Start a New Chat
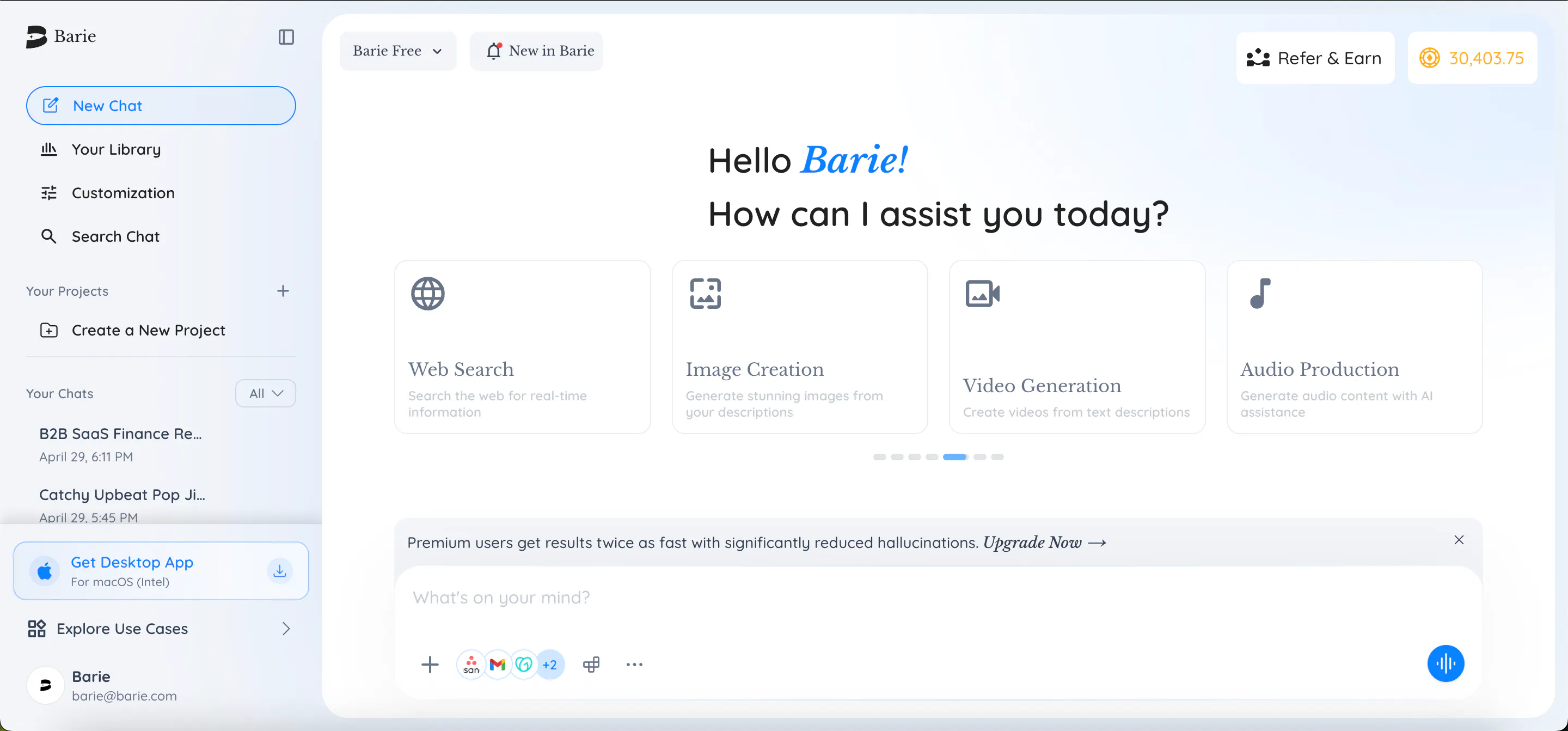 coord(161,105)
